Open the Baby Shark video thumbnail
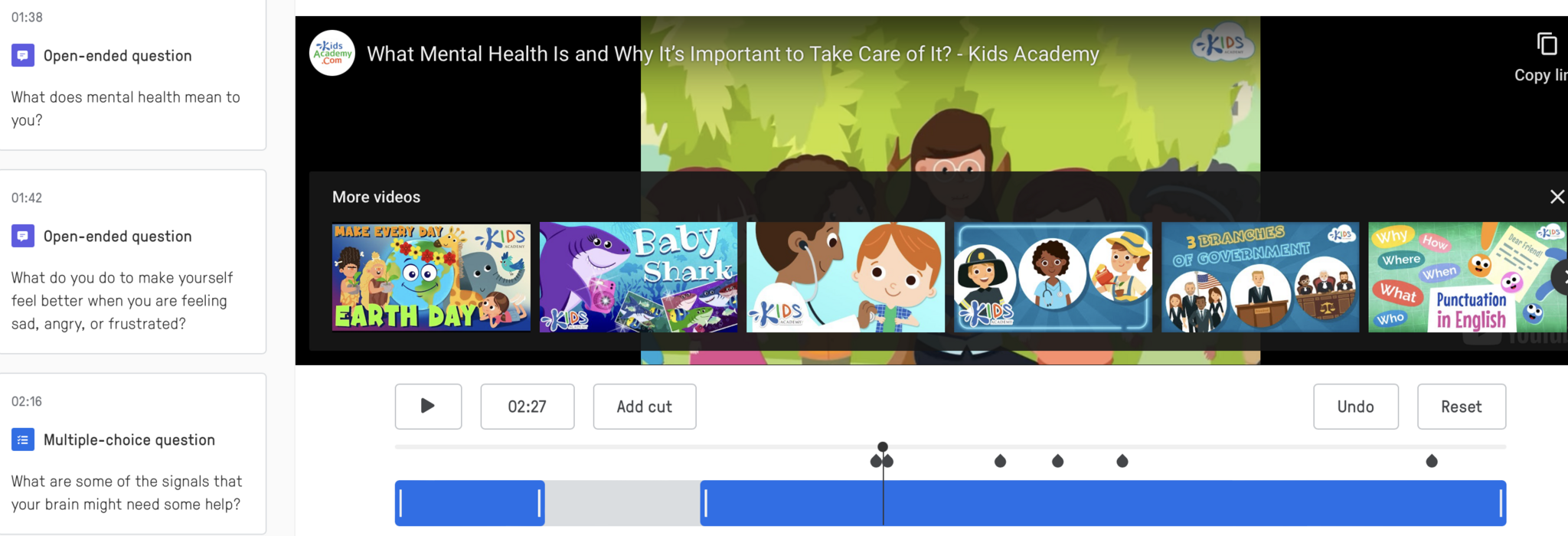The width and height of the screenshot is (1568, 536). [639, 277]
